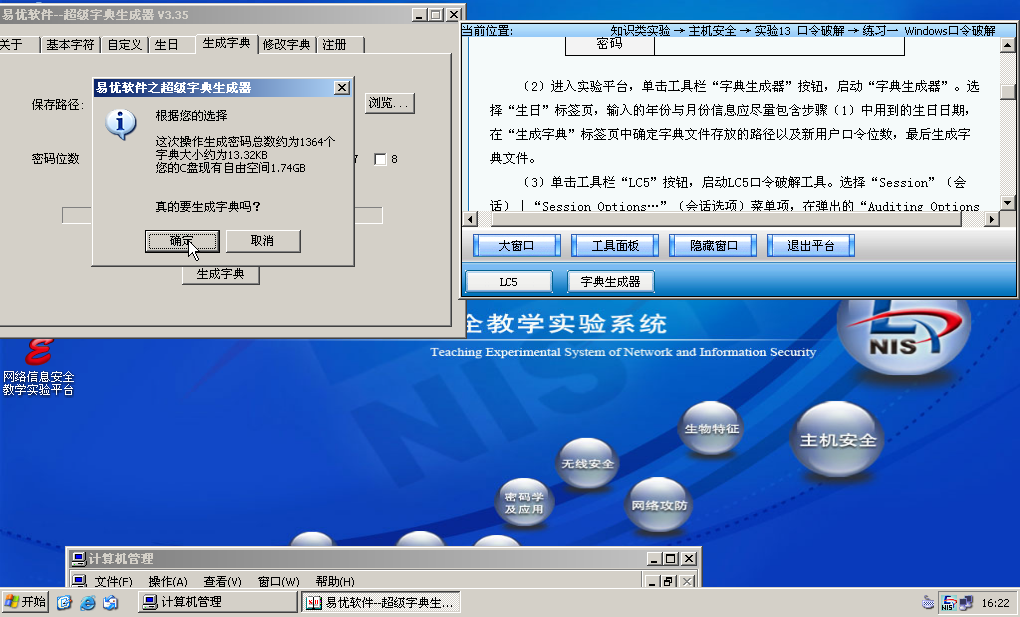Click horizontal scroll-left arrow in instruction panel
1020x617 pixels.
471,219
